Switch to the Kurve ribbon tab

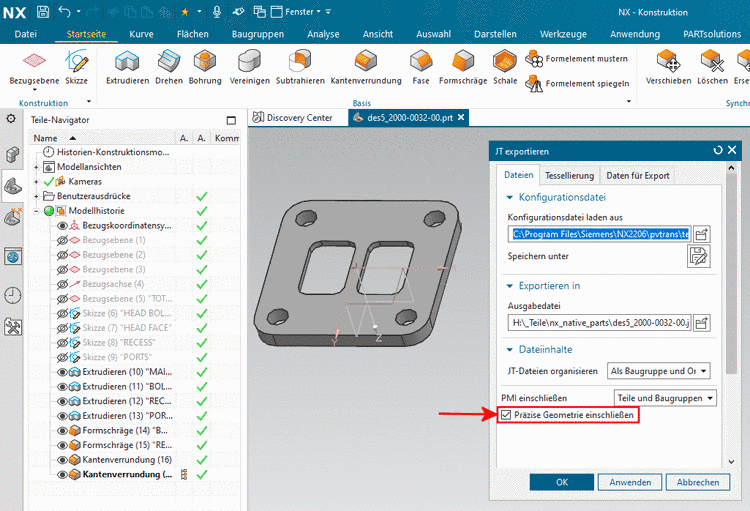(142, 34)
